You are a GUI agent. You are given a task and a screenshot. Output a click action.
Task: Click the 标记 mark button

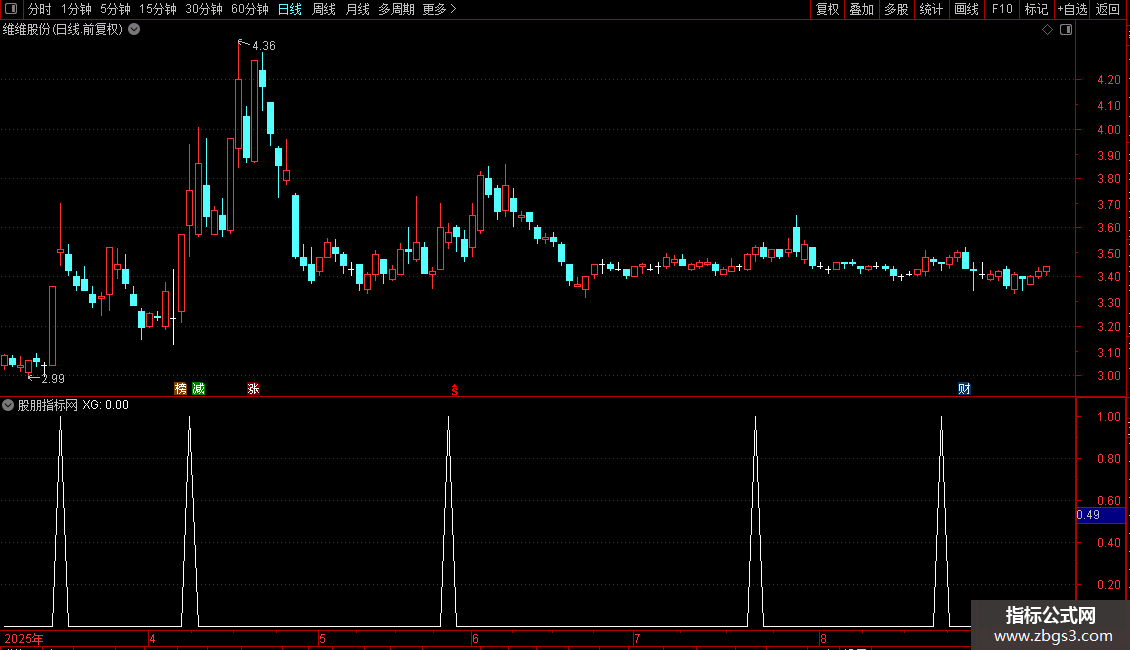point(1036,9)
